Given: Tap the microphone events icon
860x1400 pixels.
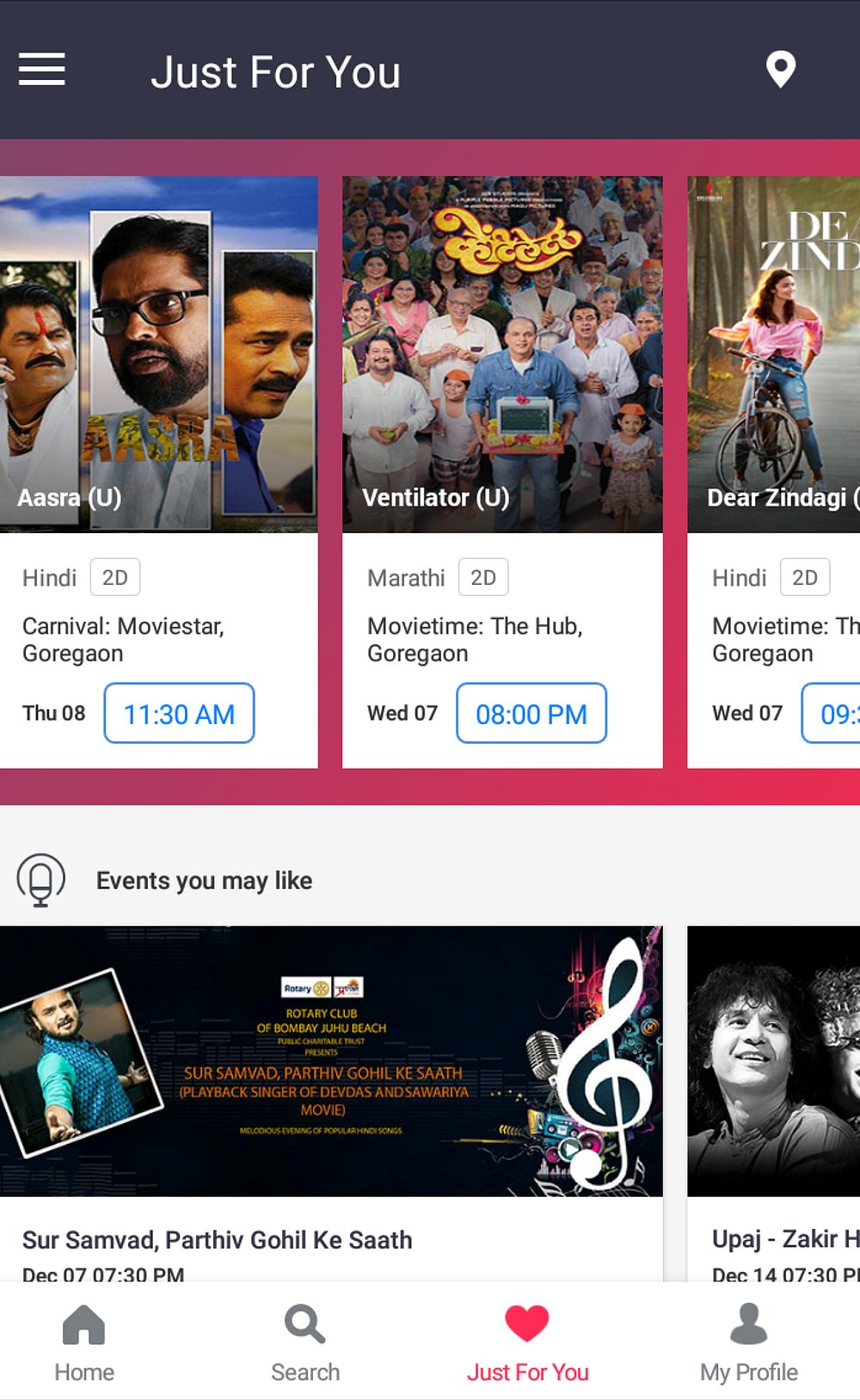Looking at the screenshot, I should point(40,880).
